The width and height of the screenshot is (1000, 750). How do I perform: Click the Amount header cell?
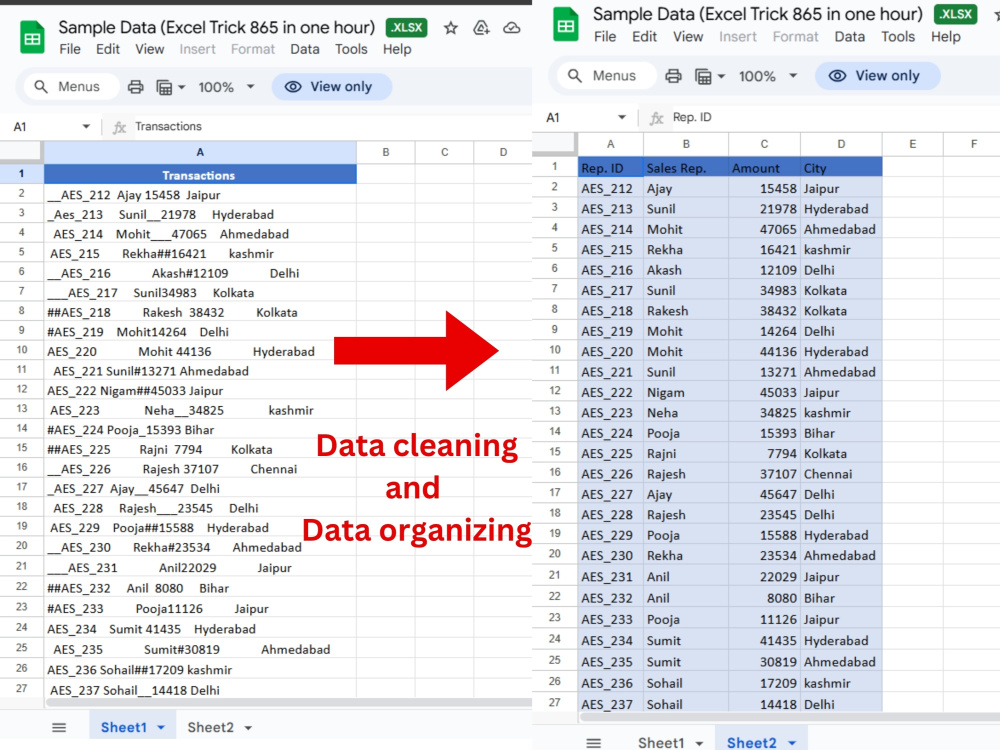(x=764, y=168)
